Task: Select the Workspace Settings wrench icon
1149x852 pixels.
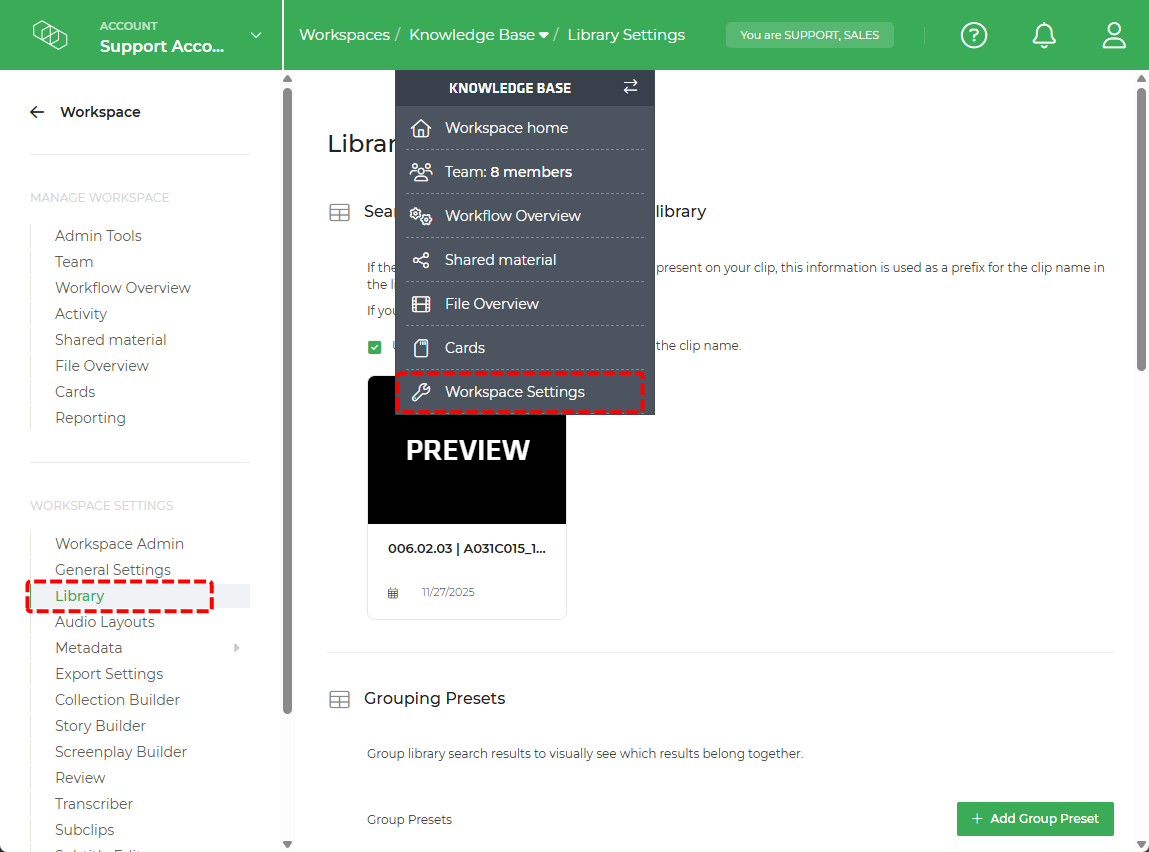Action: click(420, 391)
